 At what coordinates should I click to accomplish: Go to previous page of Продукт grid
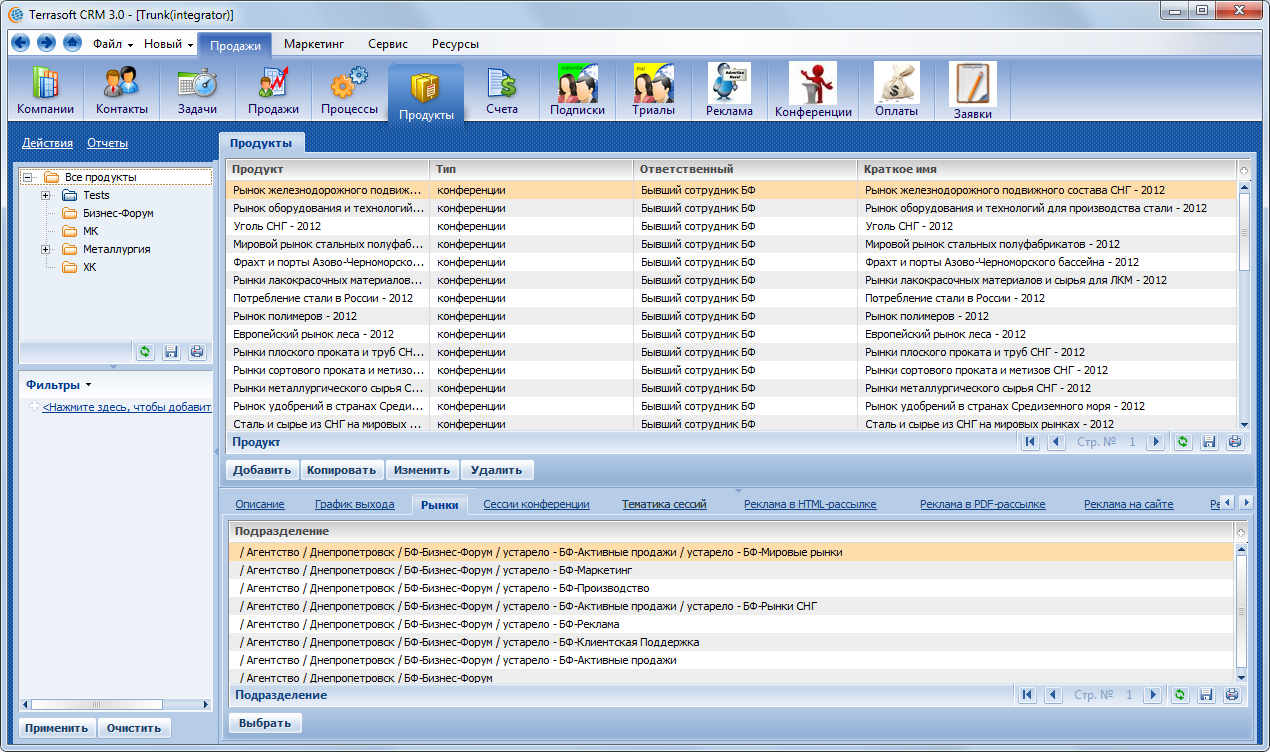coord(1056,442)
